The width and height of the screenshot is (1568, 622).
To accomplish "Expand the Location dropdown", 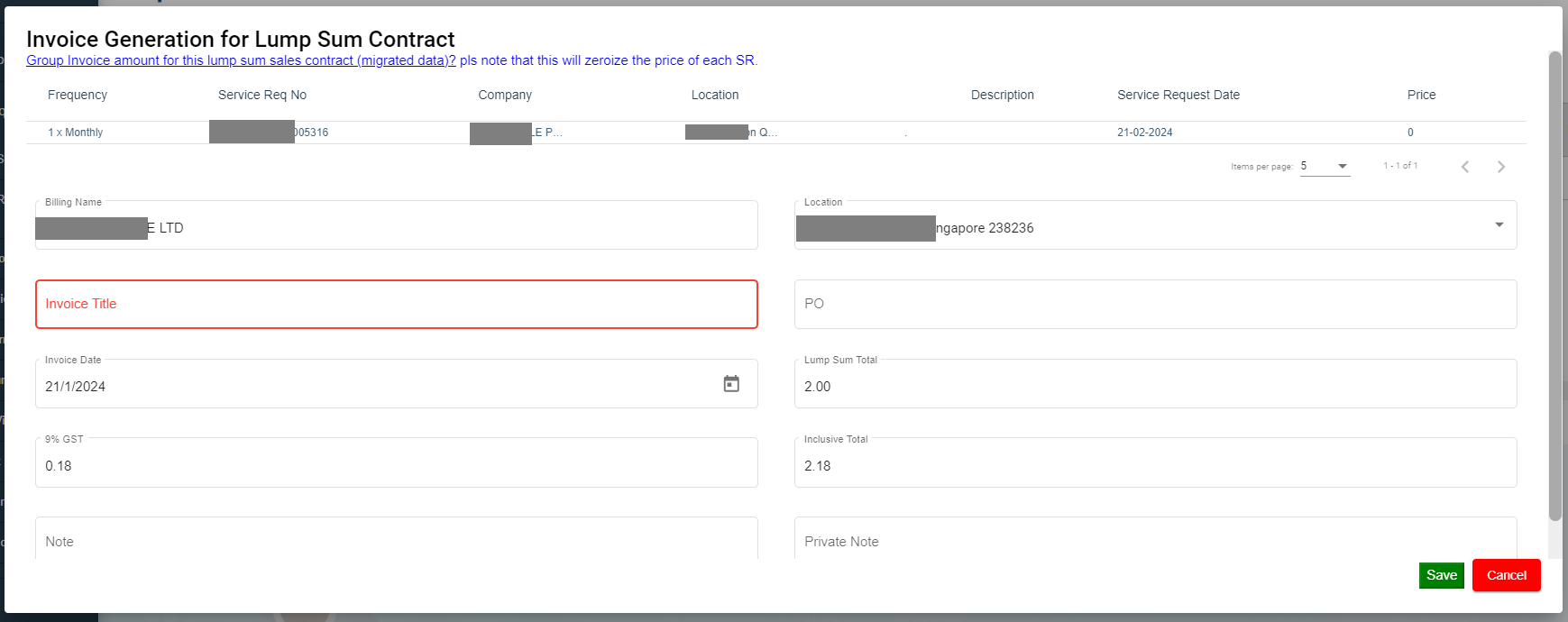I will point(1499,225).
